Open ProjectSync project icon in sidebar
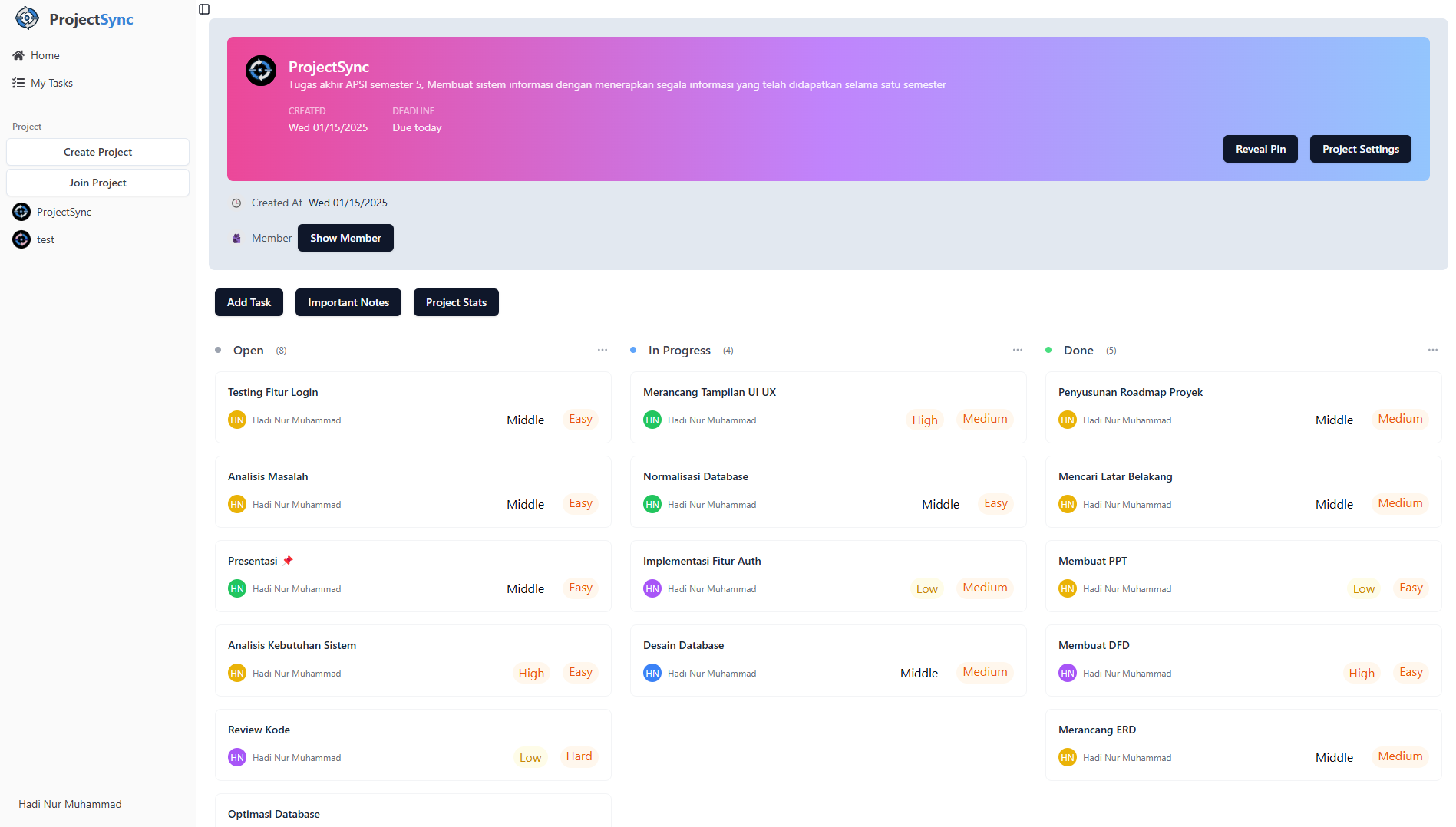1456x827 pixels. click(21, 212)
